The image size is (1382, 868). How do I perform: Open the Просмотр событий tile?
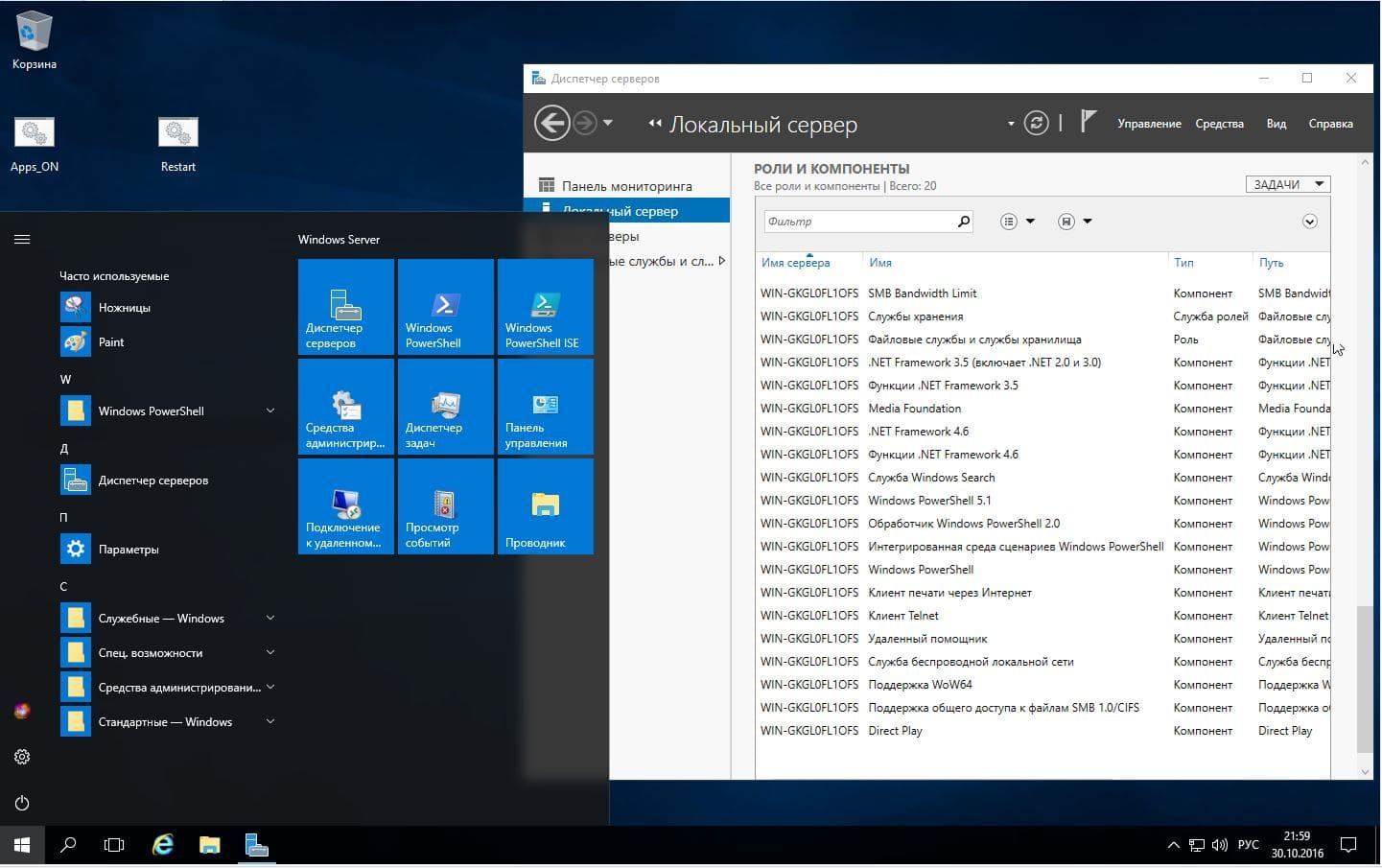coord(446,506)
